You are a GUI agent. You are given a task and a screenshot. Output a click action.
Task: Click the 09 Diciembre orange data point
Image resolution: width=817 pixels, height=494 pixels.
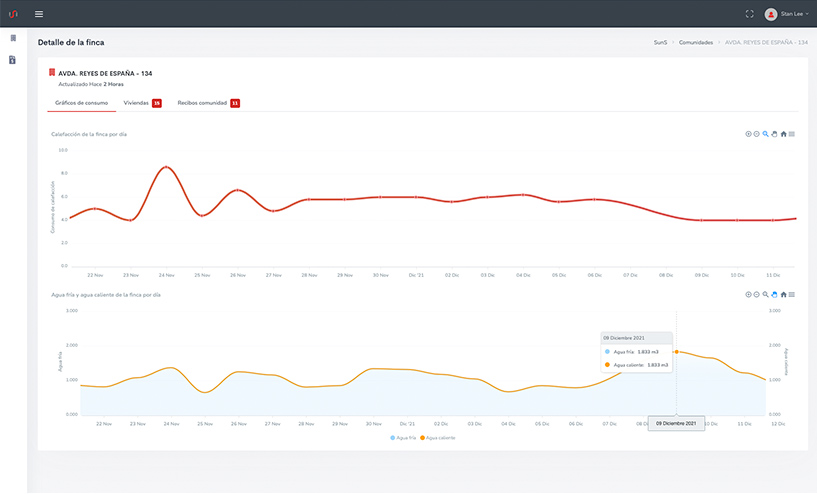676,352
